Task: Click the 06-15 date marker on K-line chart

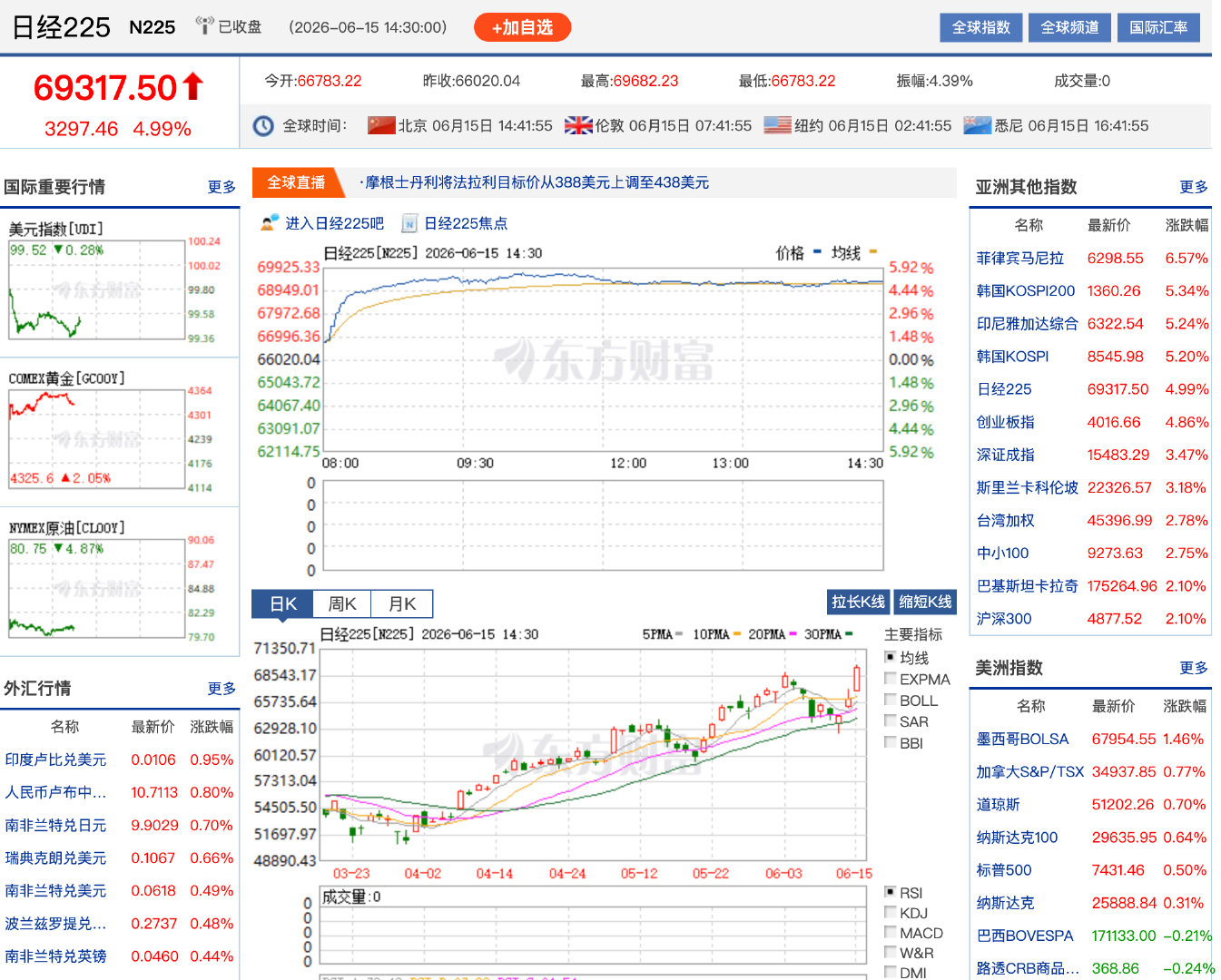Action: [x=853, y=873]
